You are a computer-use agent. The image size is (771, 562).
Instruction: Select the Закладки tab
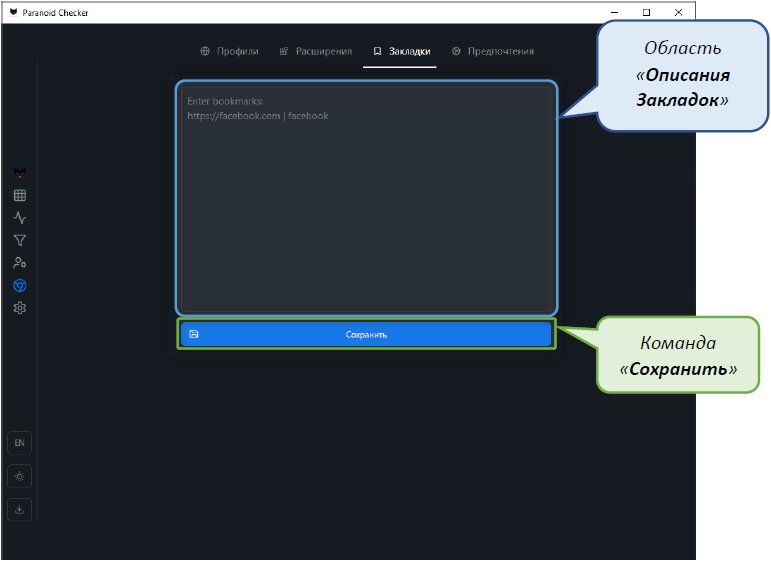[400, 51]
